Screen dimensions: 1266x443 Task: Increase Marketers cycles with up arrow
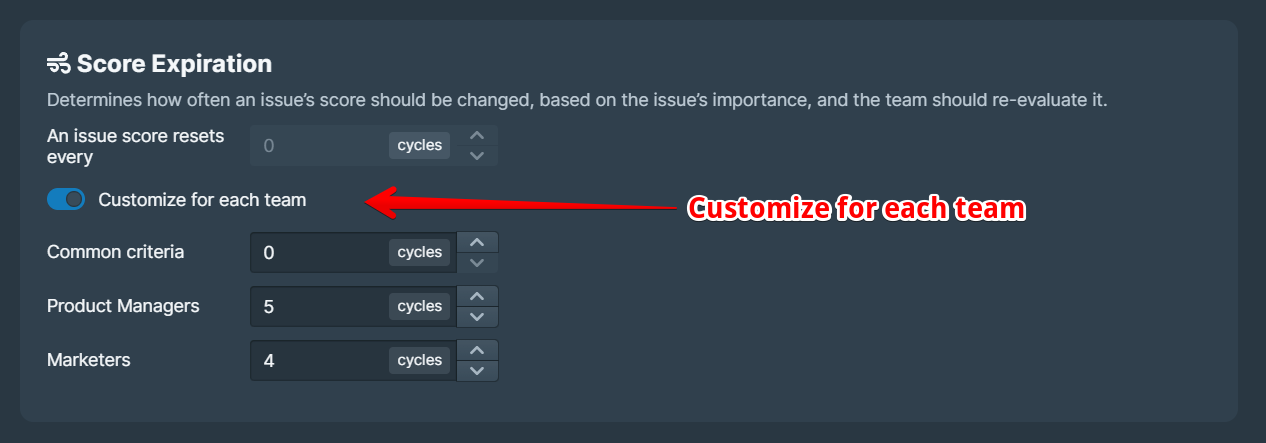click(x=477, y=350)
